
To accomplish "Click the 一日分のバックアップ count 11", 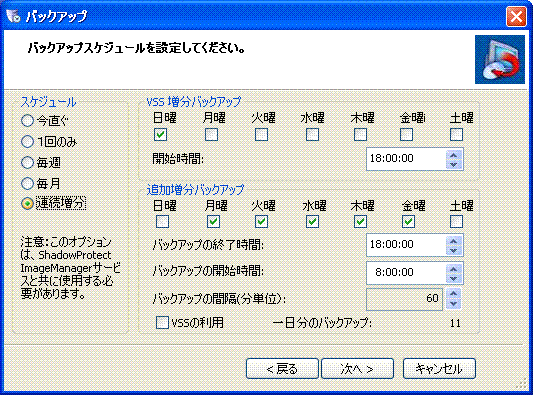I will [x=455, y=323].
